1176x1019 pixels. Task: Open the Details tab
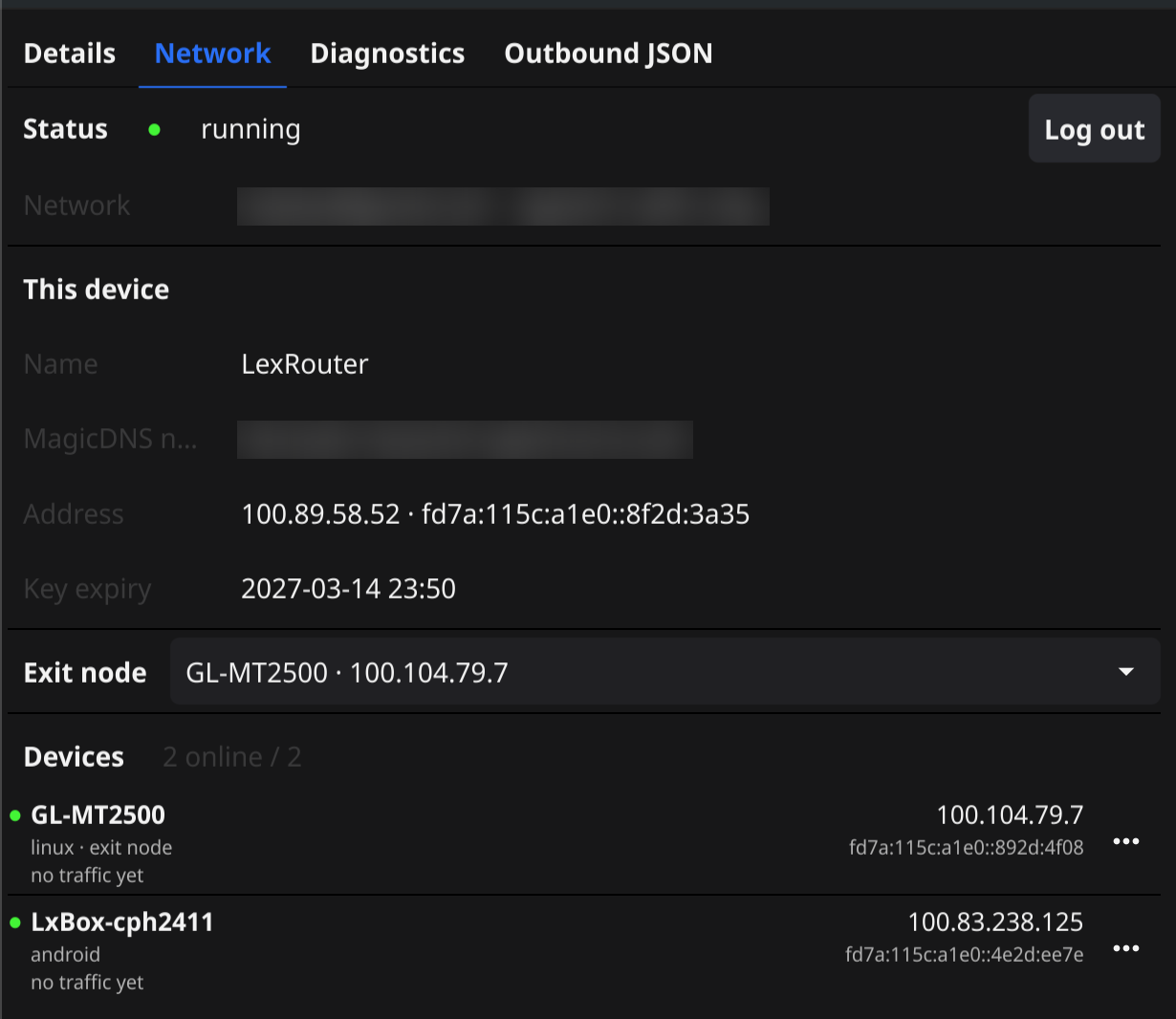(69, 54)
